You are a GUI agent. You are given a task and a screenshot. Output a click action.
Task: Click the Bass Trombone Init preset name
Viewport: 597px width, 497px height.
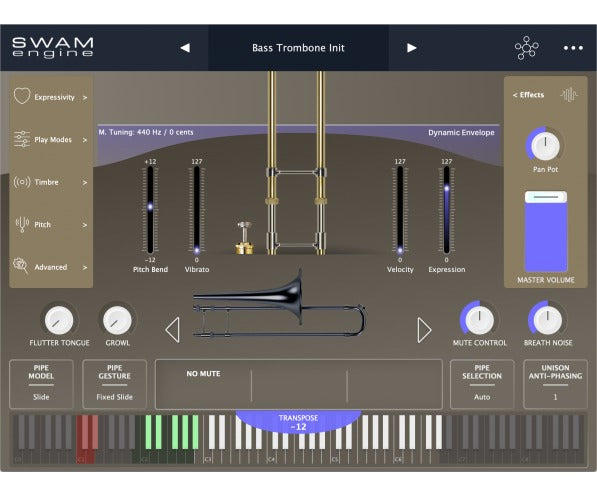coord(298,48)
